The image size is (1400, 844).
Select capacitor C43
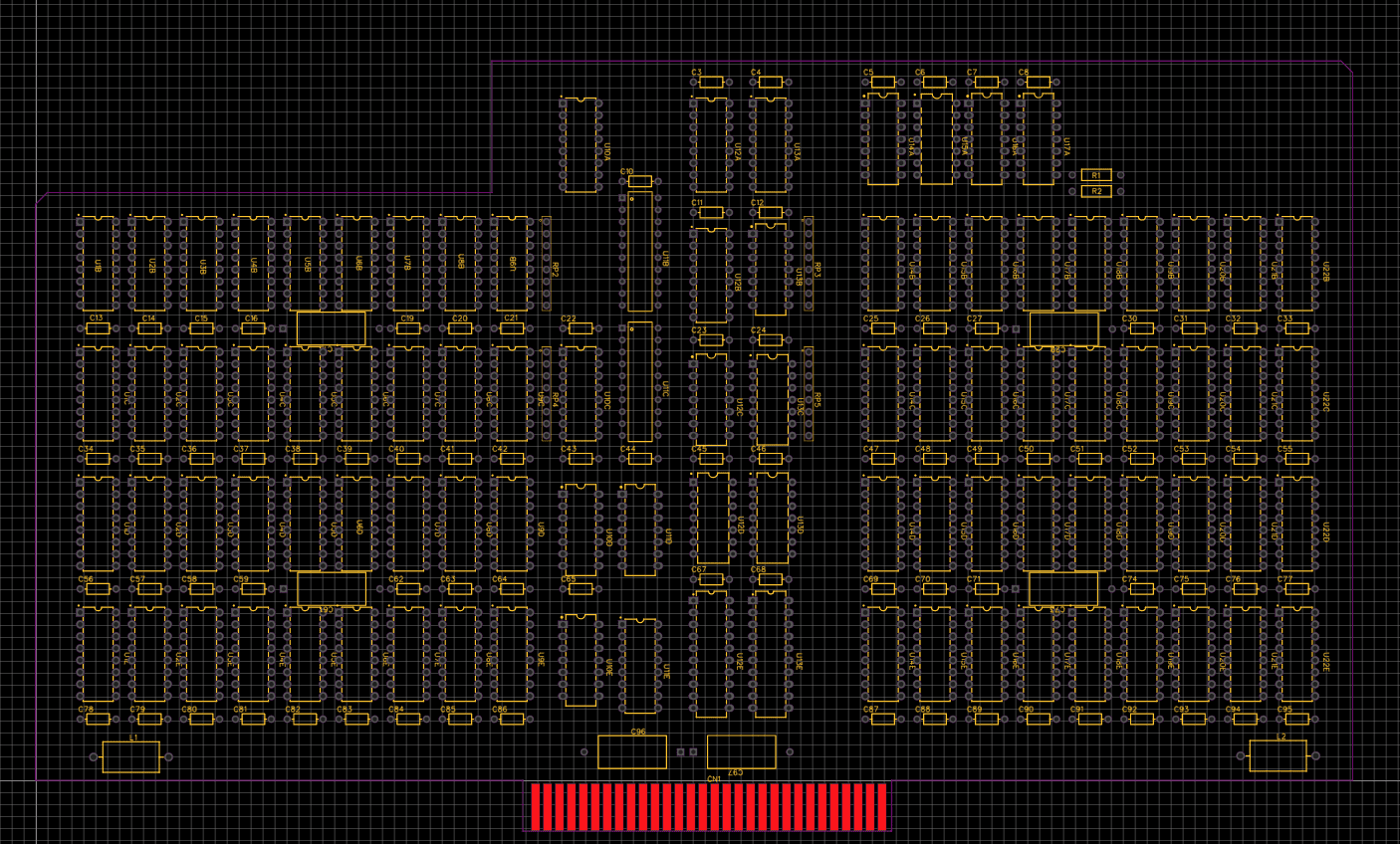581,459
